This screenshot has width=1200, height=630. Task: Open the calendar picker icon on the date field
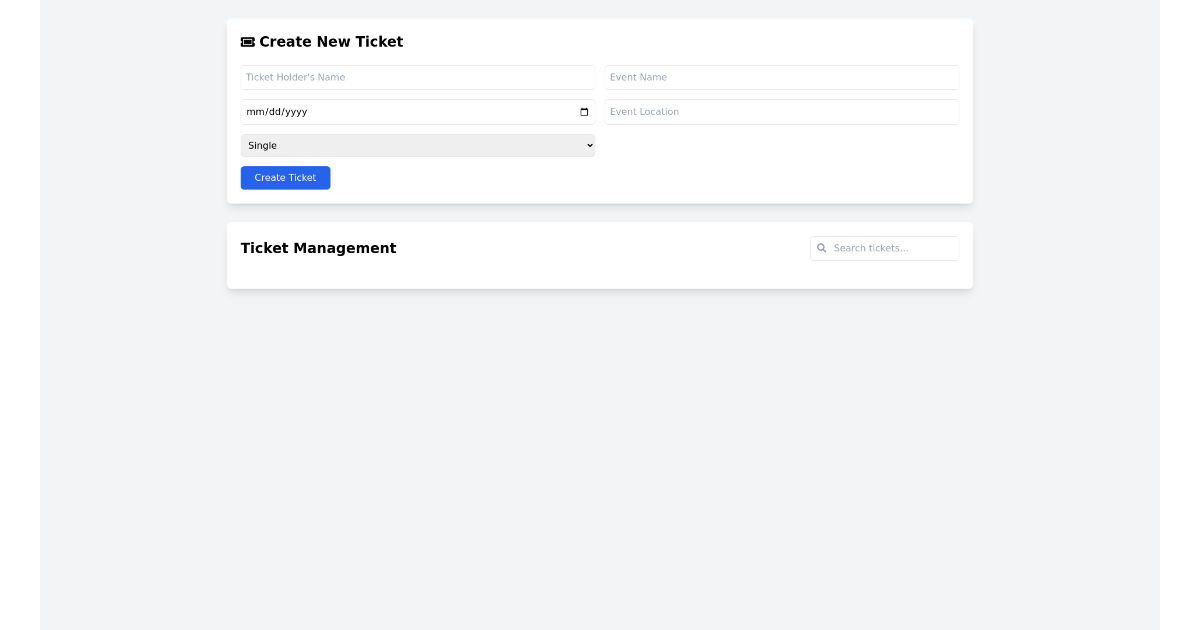(583, 112)
